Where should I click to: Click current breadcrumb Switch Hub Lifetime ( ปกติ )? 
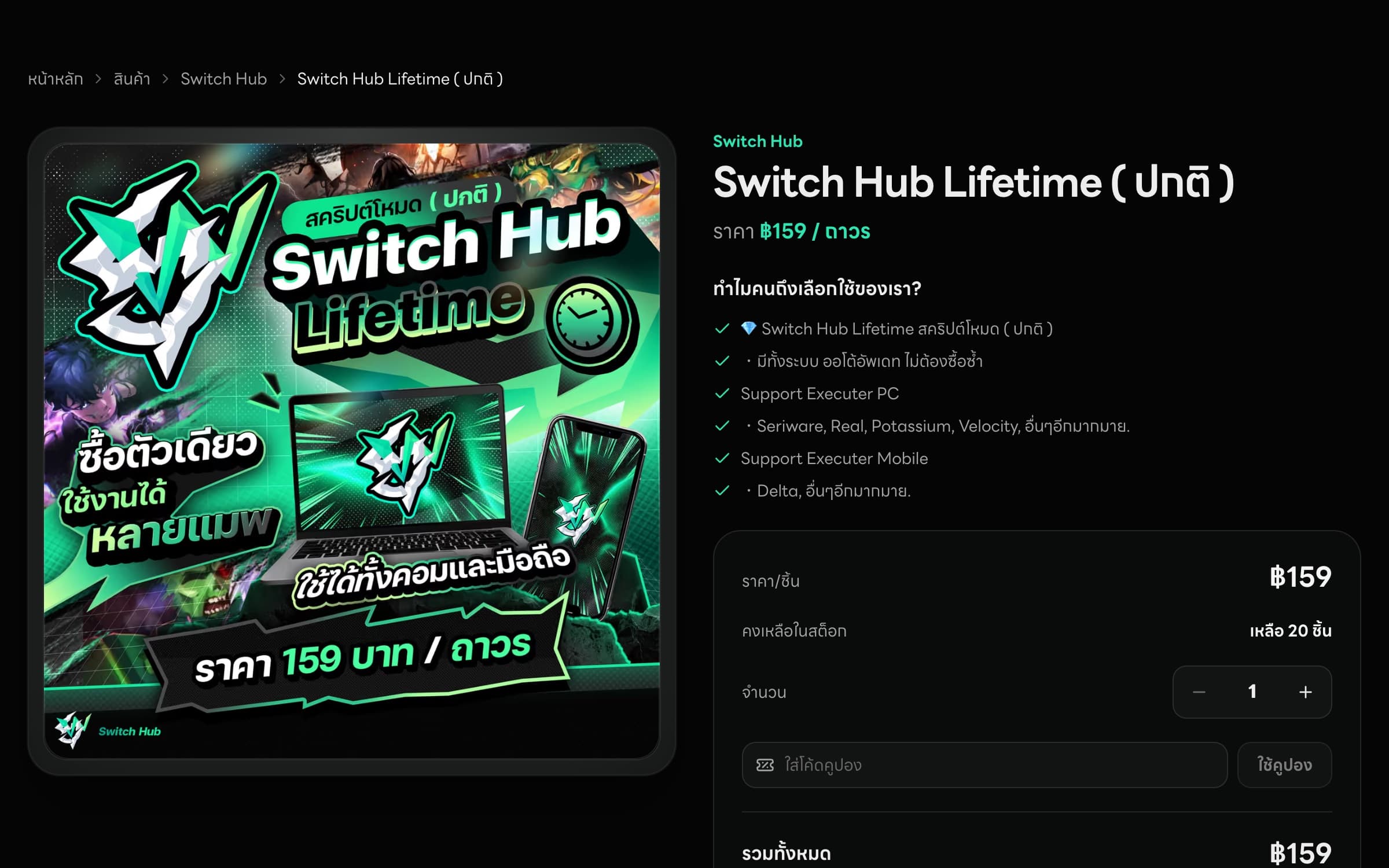[x=400, y=79]
